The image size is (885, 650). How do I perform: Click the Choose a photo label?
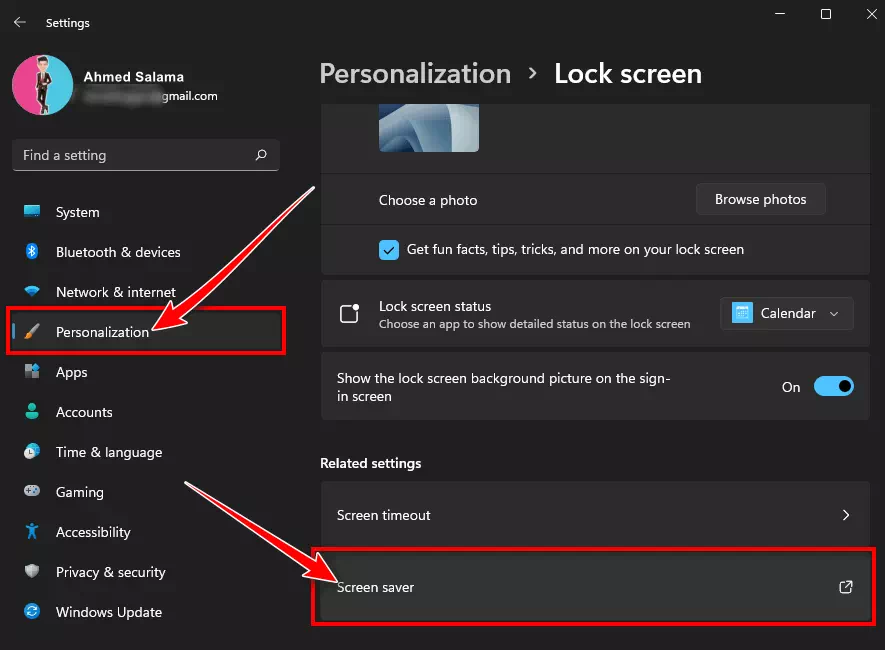point(428,200)
